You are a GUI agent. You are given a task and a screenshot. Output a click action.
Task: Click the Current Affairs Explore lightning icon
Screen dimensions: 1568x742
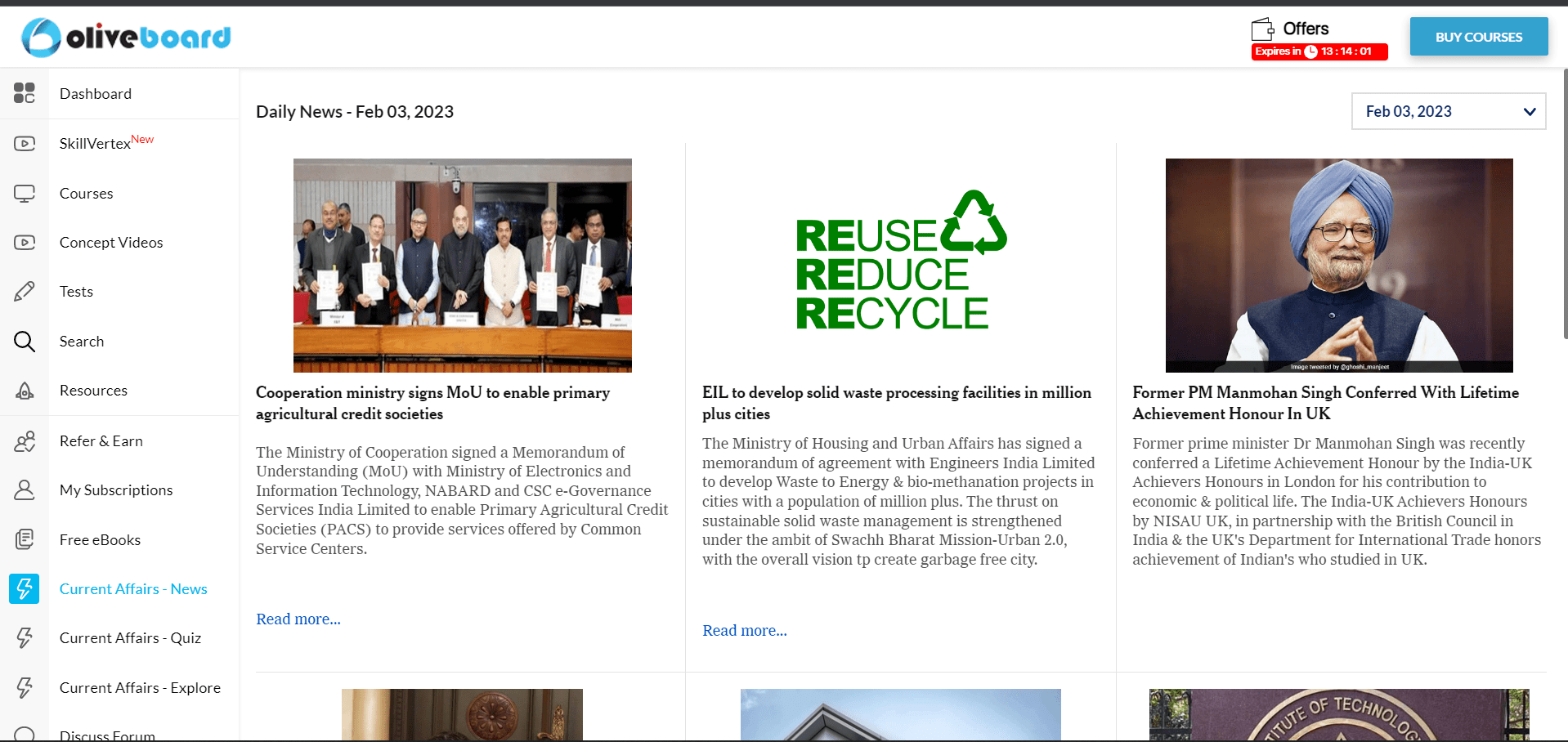click(x=25, y=688)
